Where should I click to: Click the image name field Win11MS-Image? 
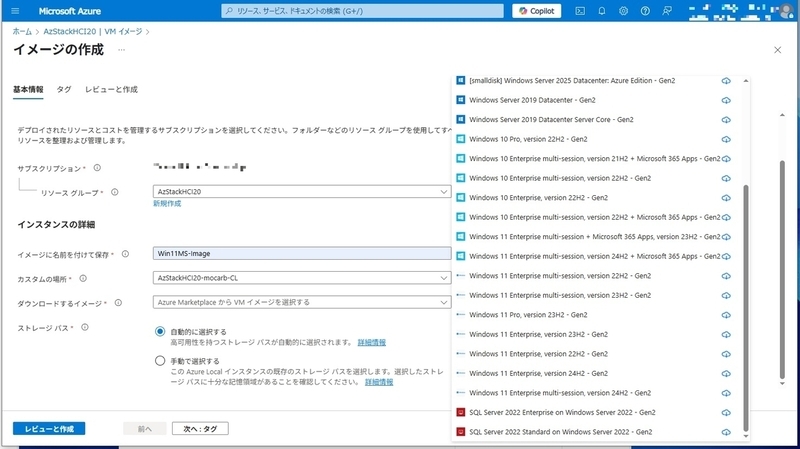click(x=302, y=254)
